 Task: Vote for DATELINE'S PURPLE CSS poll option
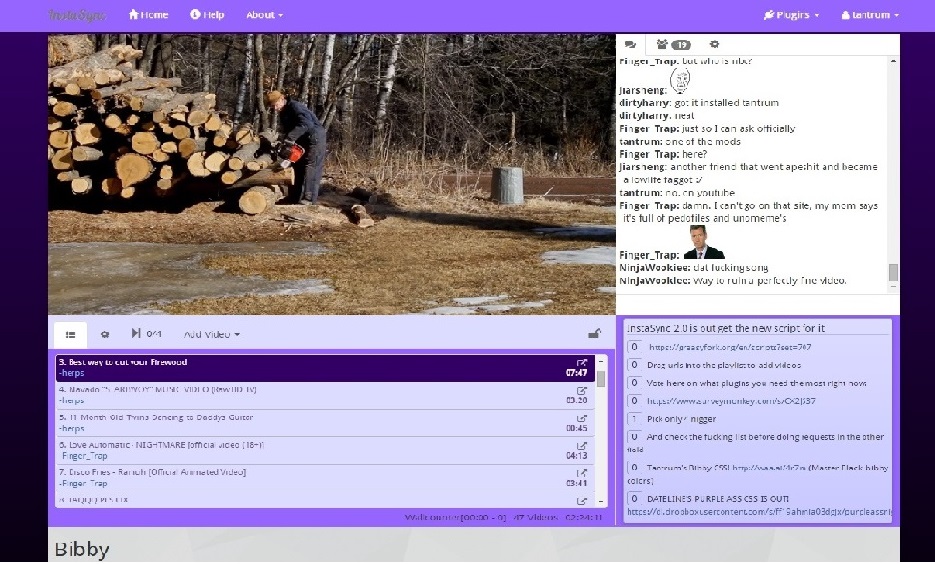click(x=634, y=498)
